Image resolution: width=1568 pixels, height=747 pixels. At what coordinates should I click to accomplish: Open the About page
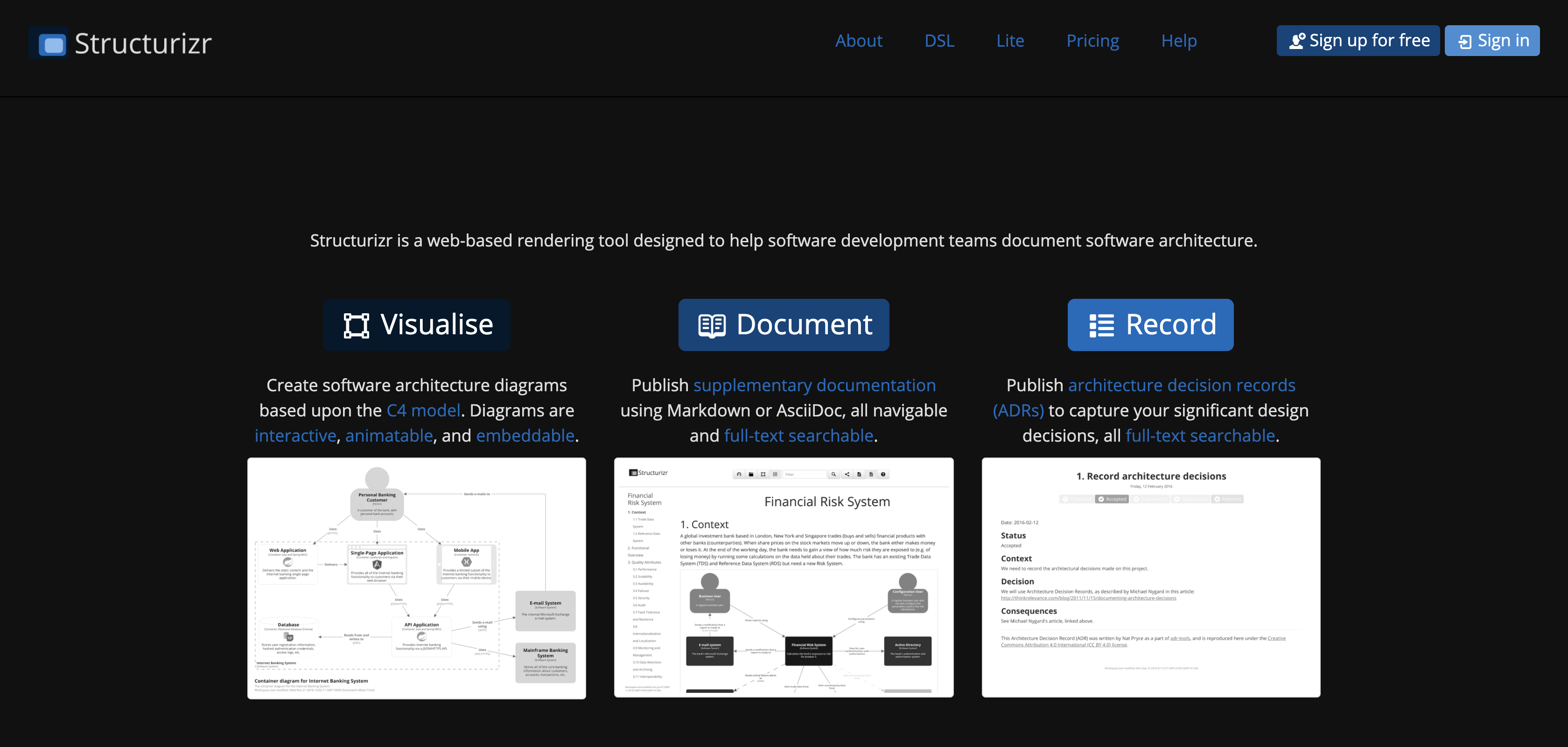(858, 41)
